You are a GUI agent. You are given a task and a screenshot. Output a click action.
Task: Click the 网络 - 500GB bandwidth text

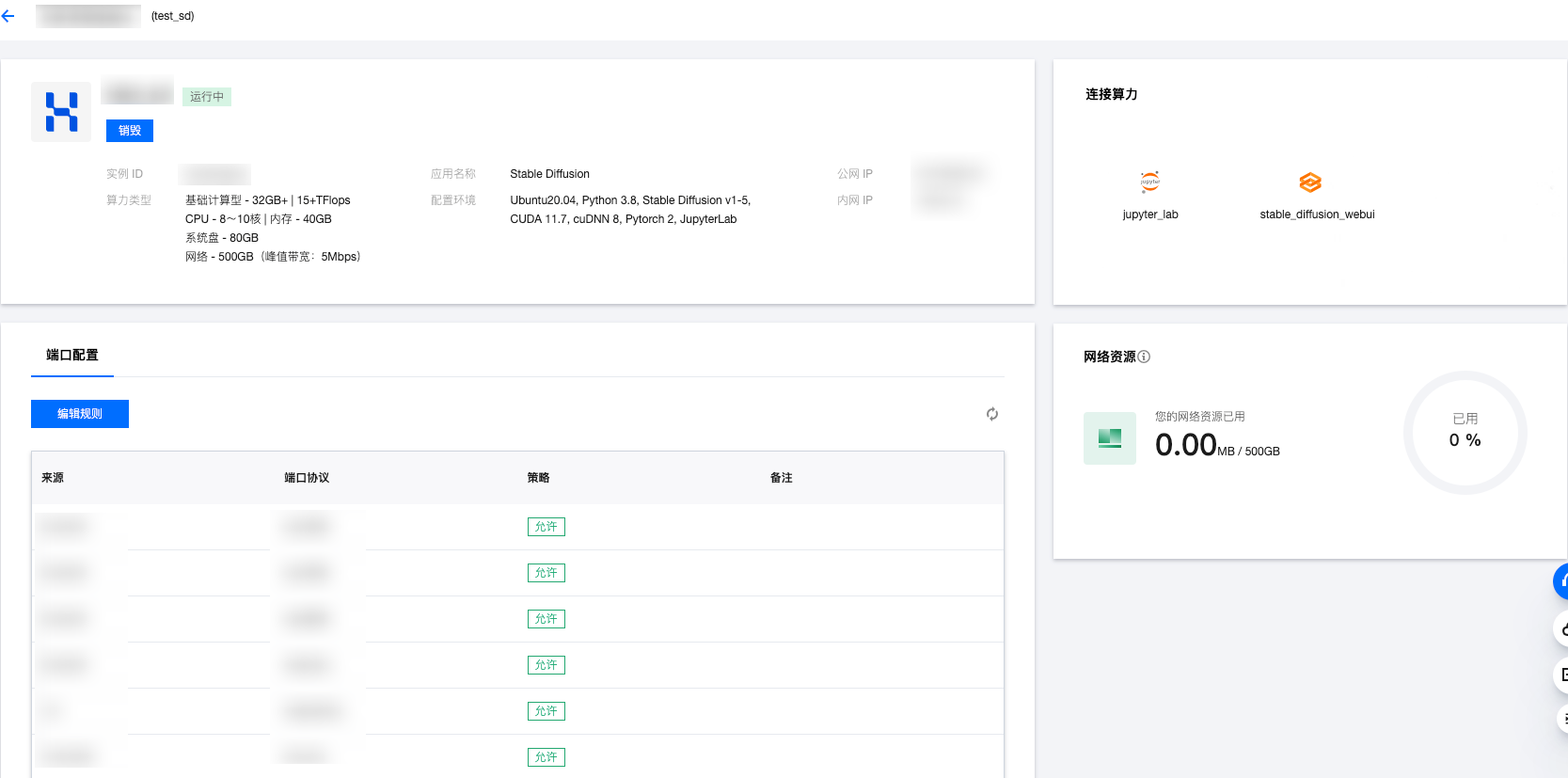(273, 257)
